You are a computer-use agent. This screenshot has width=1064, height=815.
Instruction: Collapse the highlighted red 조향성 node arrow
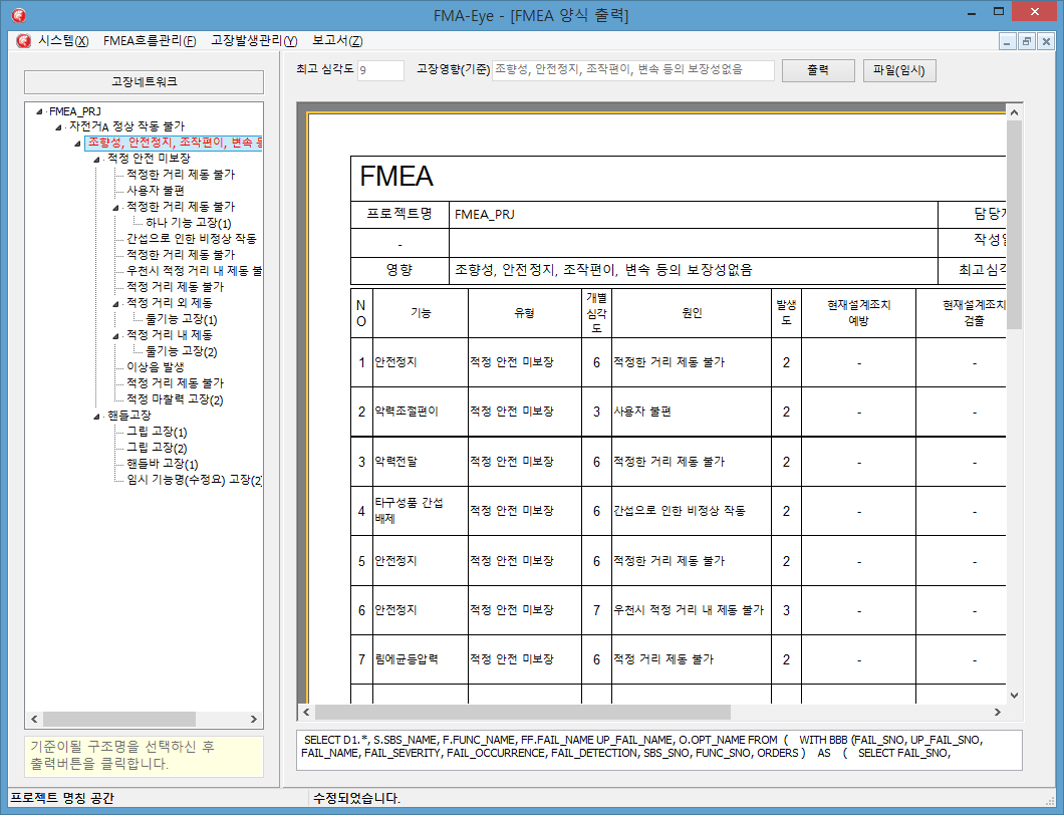(x=77, y=143)
